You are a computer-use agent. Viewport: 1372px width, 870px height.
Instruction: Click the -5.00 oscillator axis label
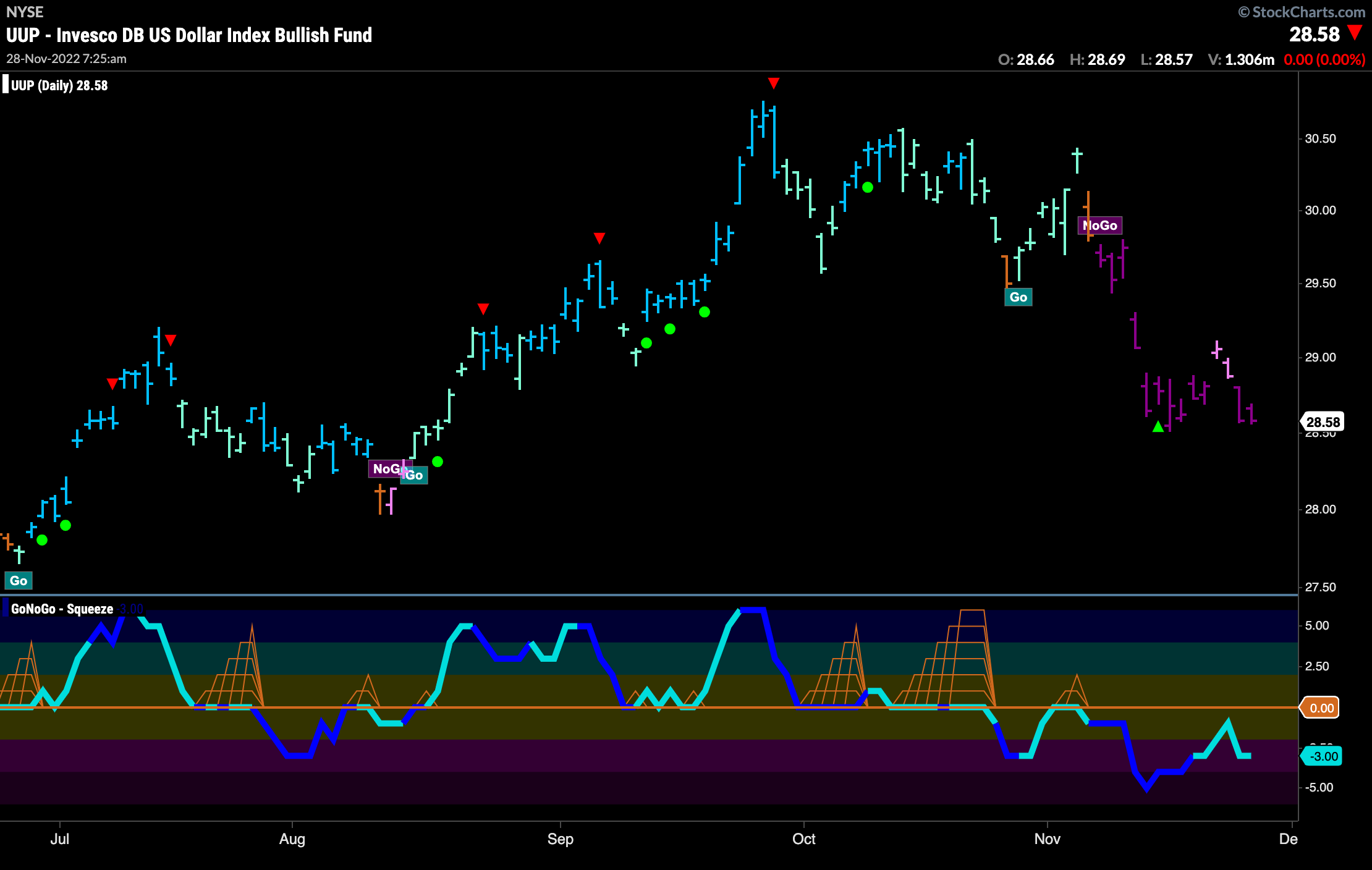click(1318, 787)
